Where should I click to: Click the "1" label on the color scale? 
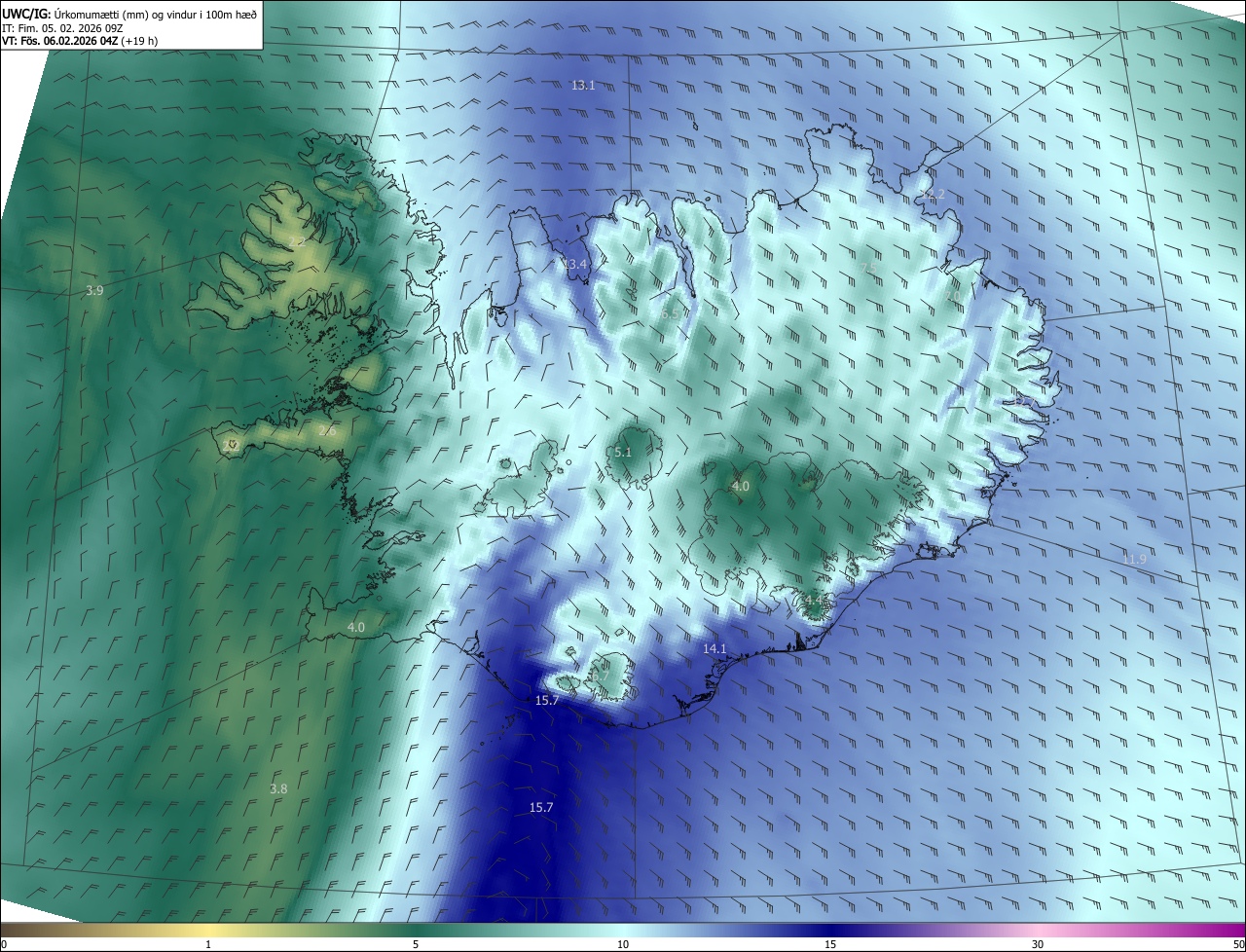[x=208, y=945]
